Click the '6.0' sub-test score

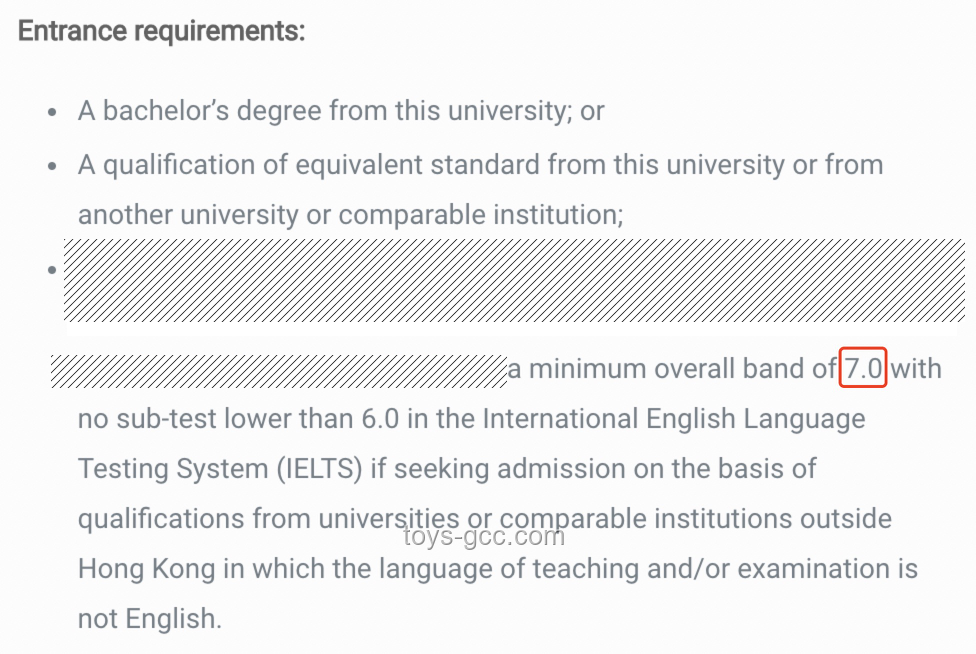380,419
